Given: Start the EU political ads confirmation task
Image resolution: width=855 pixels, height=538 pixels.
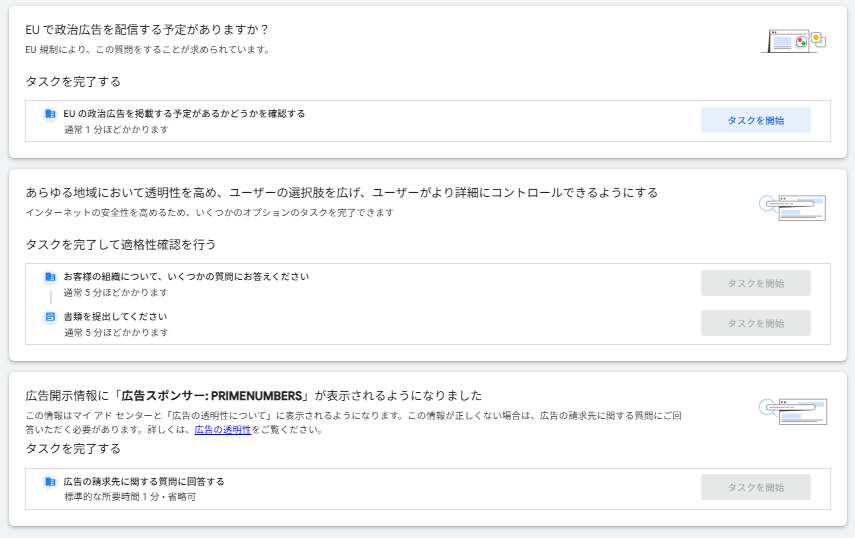Looking at the screenshot, I should [x=755, y=120].
